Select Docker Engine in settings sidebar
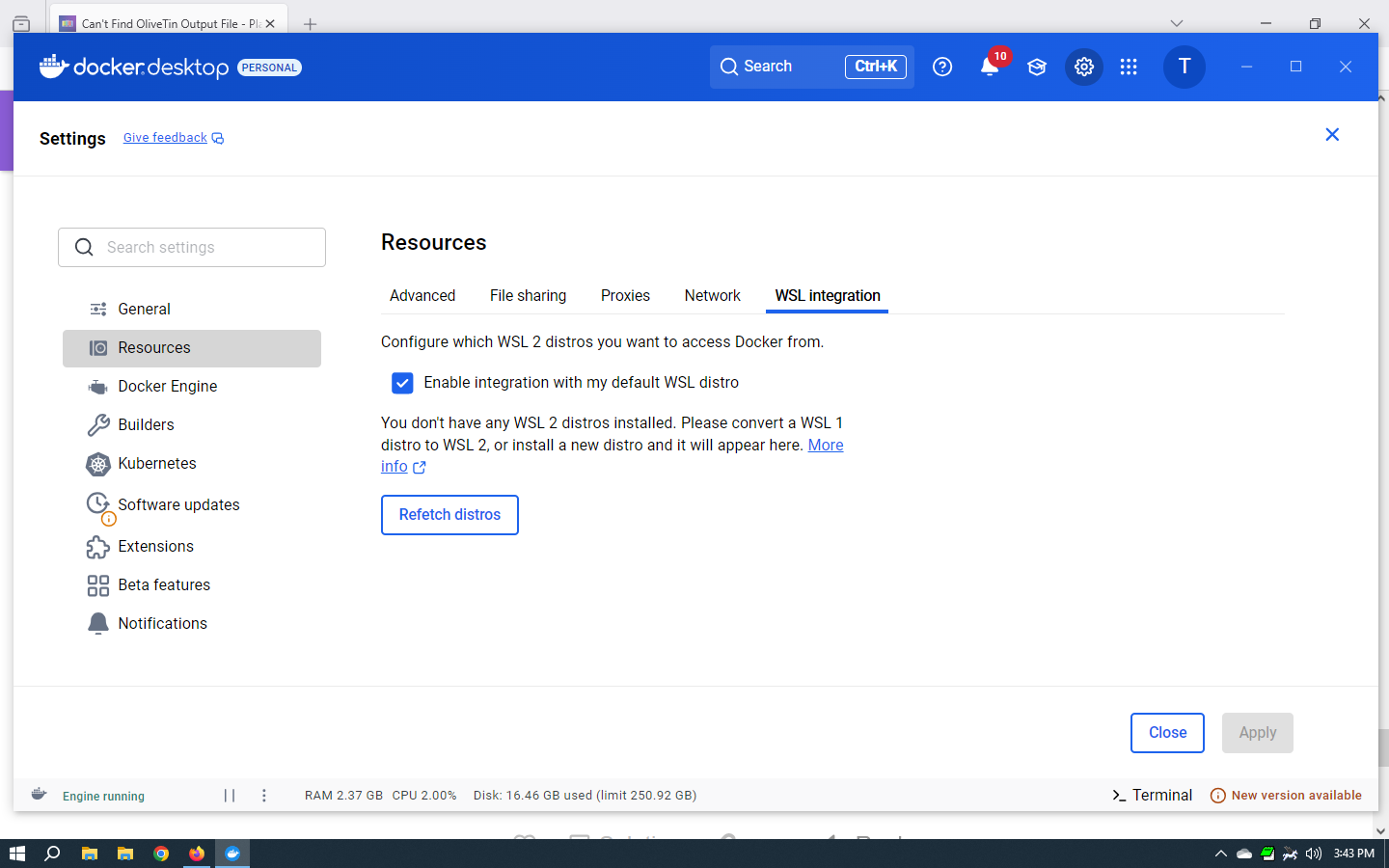The image size is (1389, 868). (x=167, y=387)
